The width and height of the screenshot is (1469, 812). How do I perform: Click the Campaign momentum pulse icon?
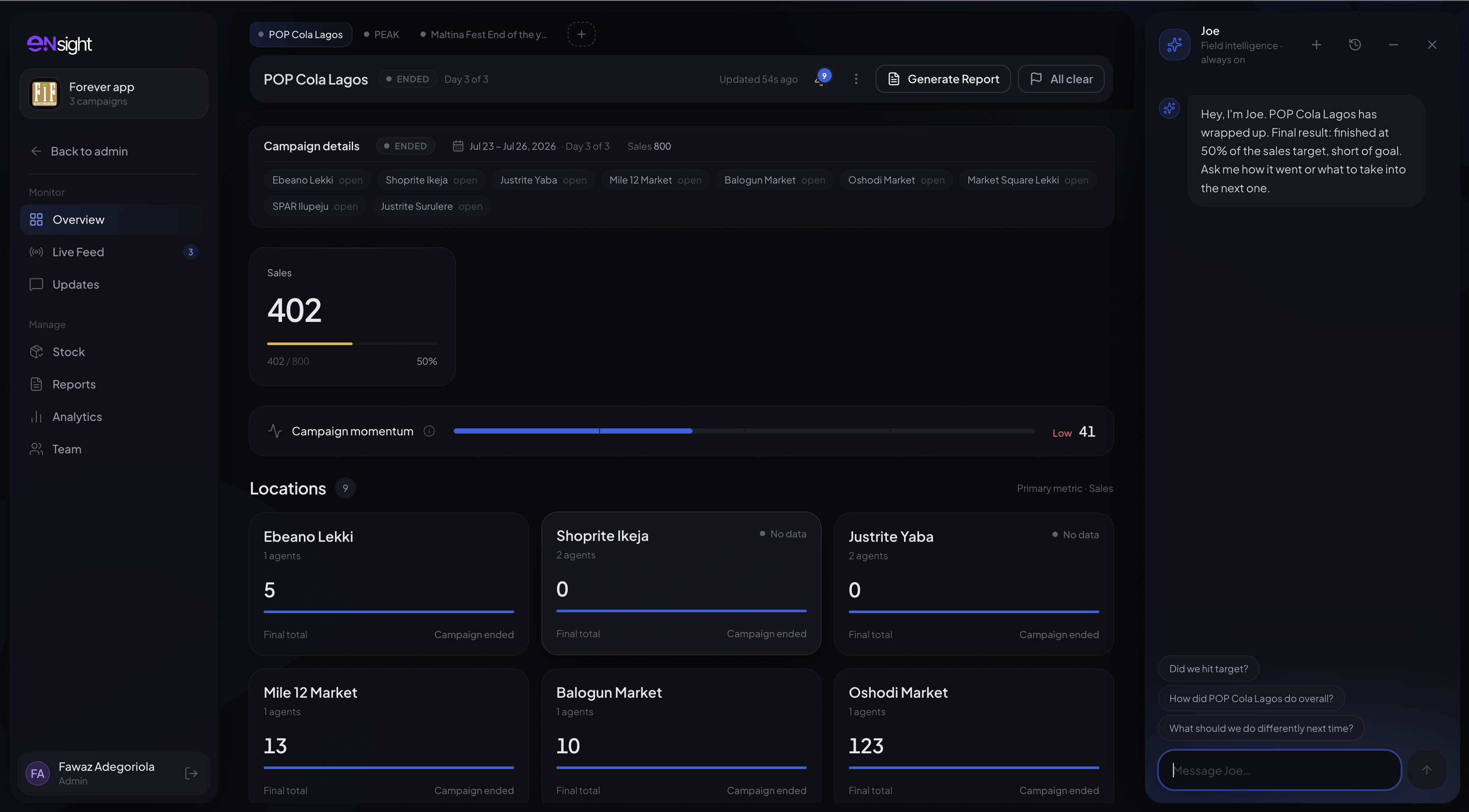point(275,431)
